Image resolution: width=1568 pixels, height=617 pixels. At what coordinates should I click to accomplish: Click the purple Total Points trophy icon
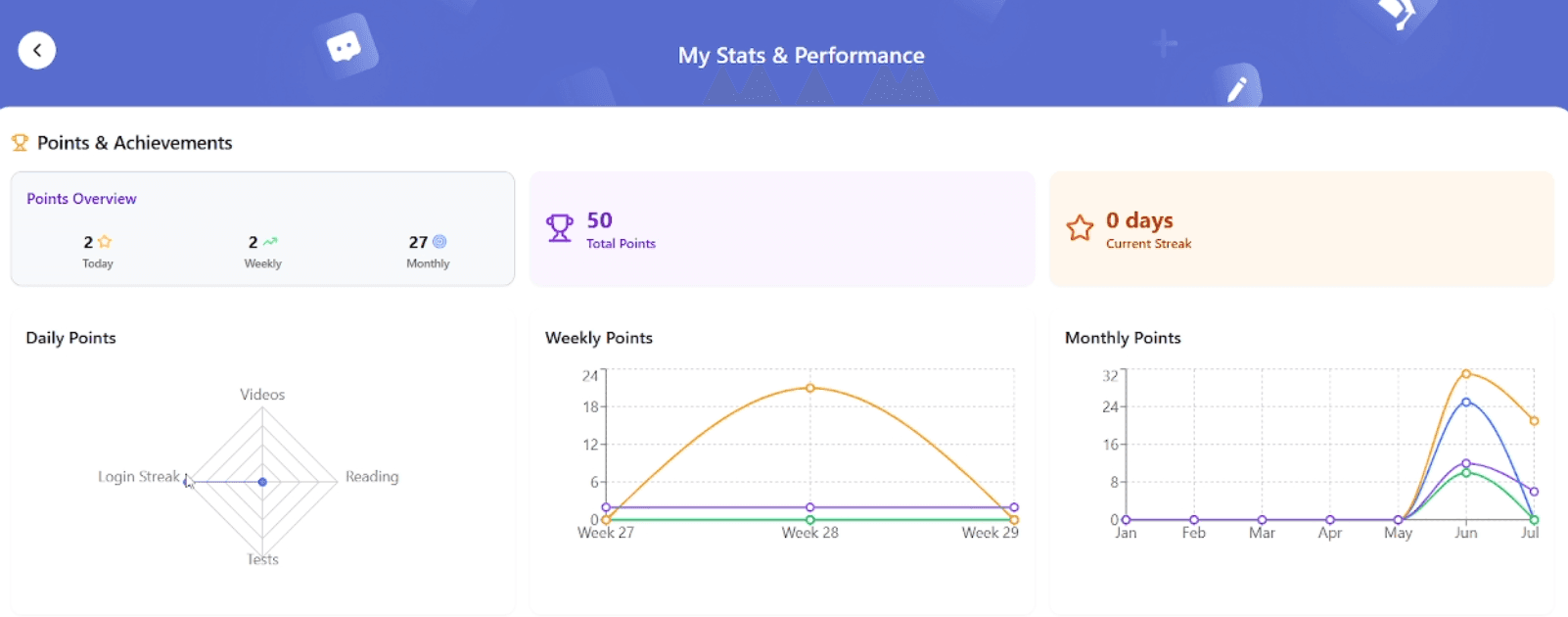(560, 228)
